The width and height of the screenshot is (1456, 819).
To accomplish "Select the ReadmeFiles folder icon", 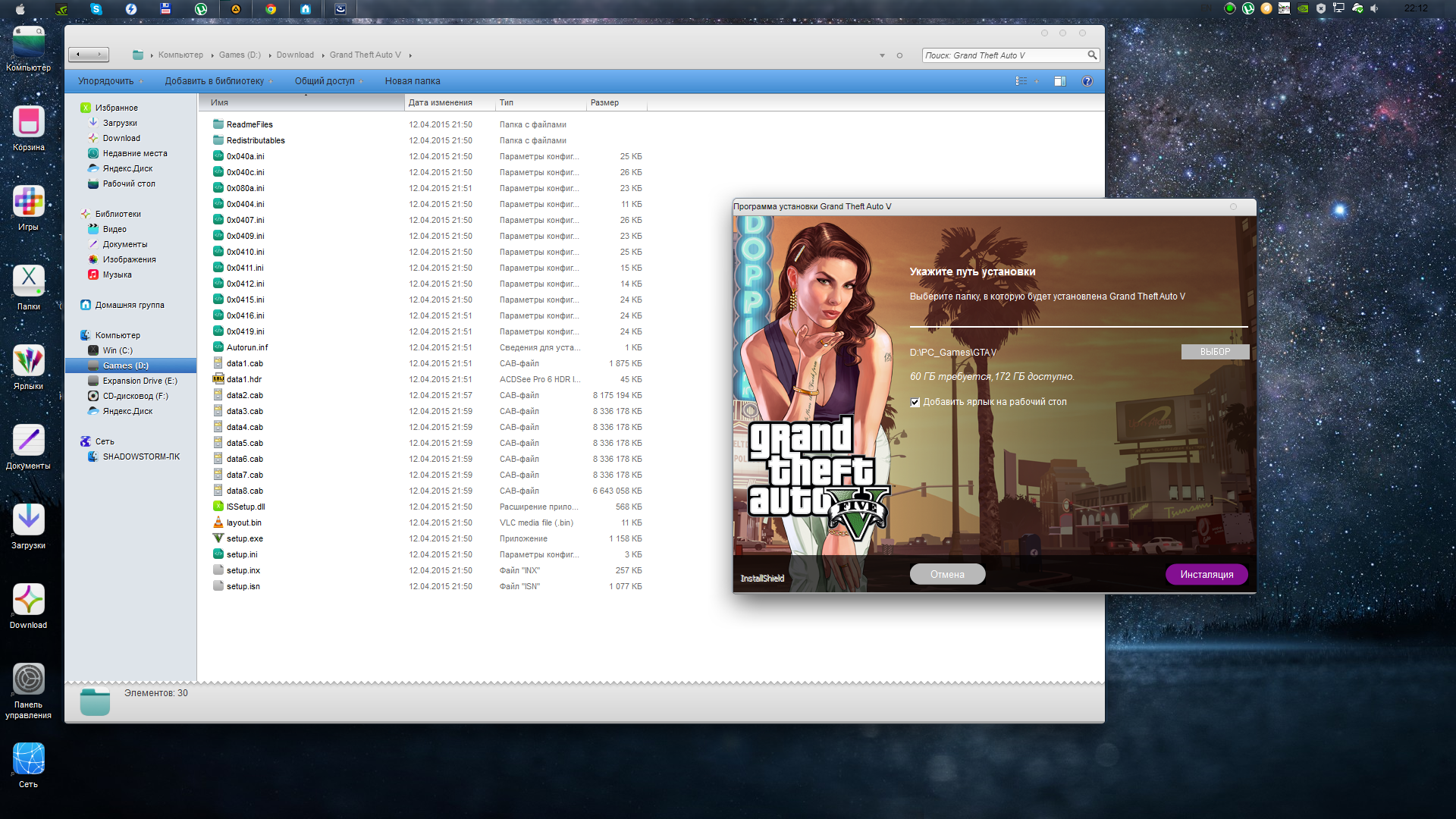I will [x=218, y=124].
